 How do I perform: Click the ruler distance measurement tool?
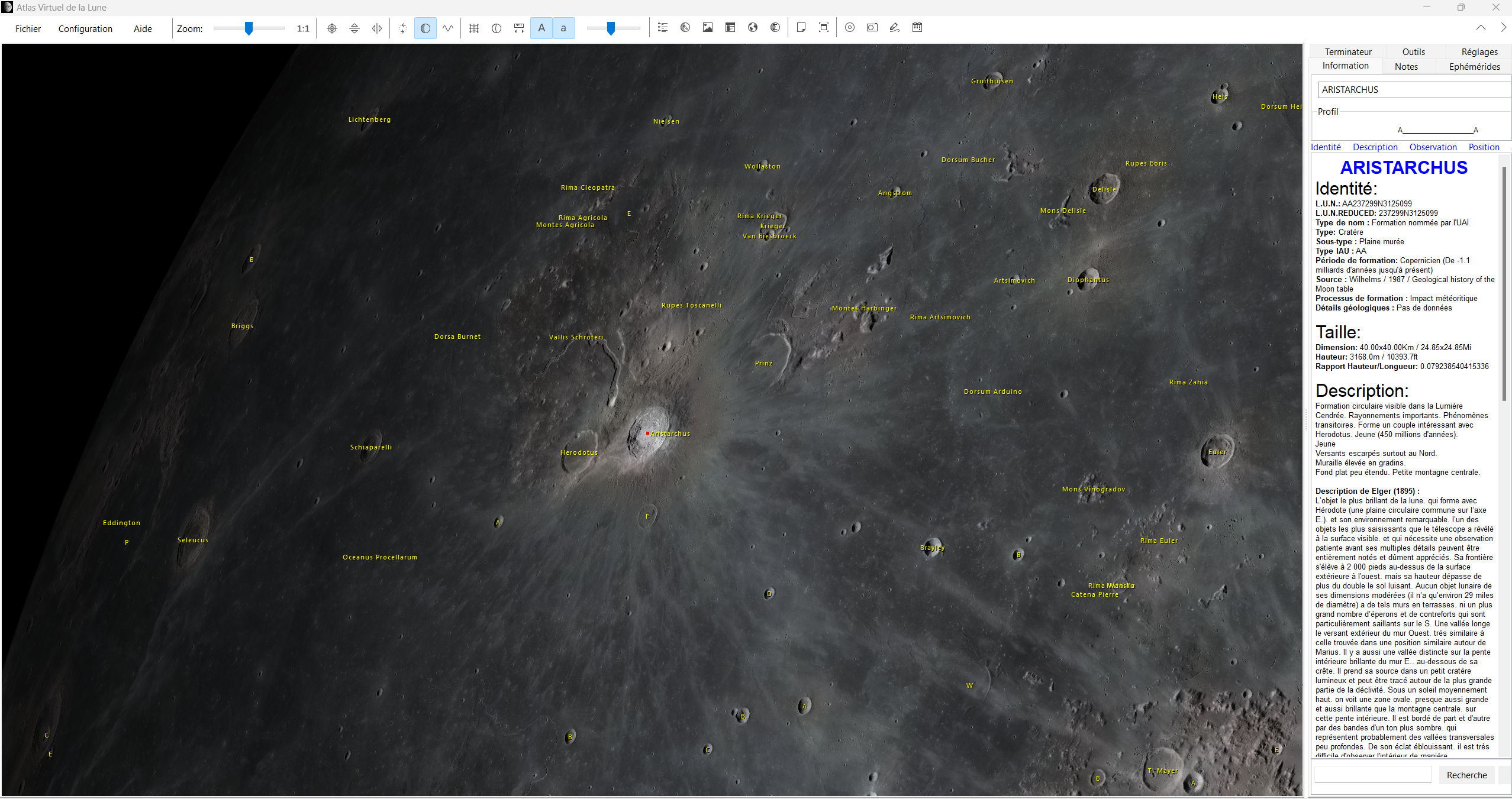(x=519, y=28)
